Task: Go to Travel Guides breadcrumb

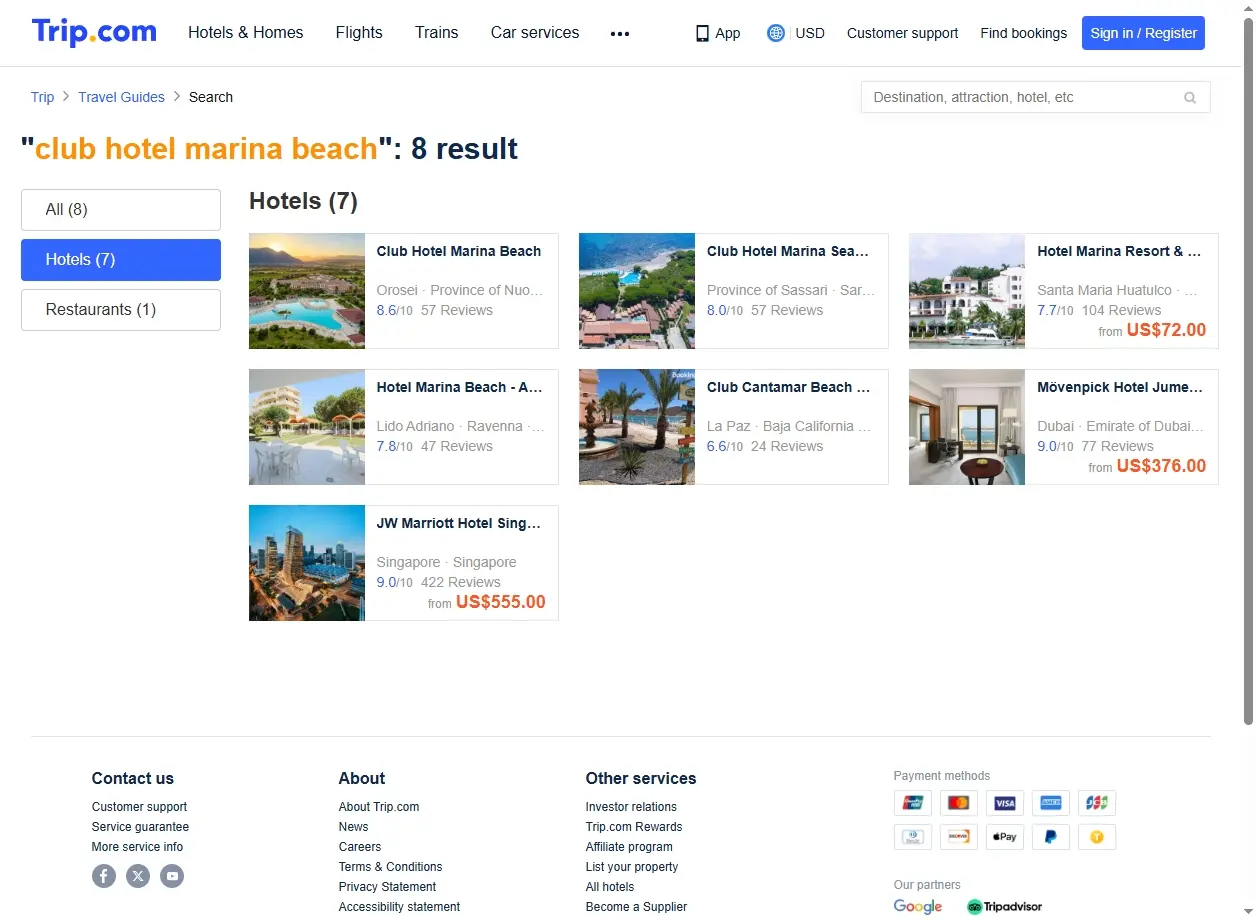Action: coord(122,97)
